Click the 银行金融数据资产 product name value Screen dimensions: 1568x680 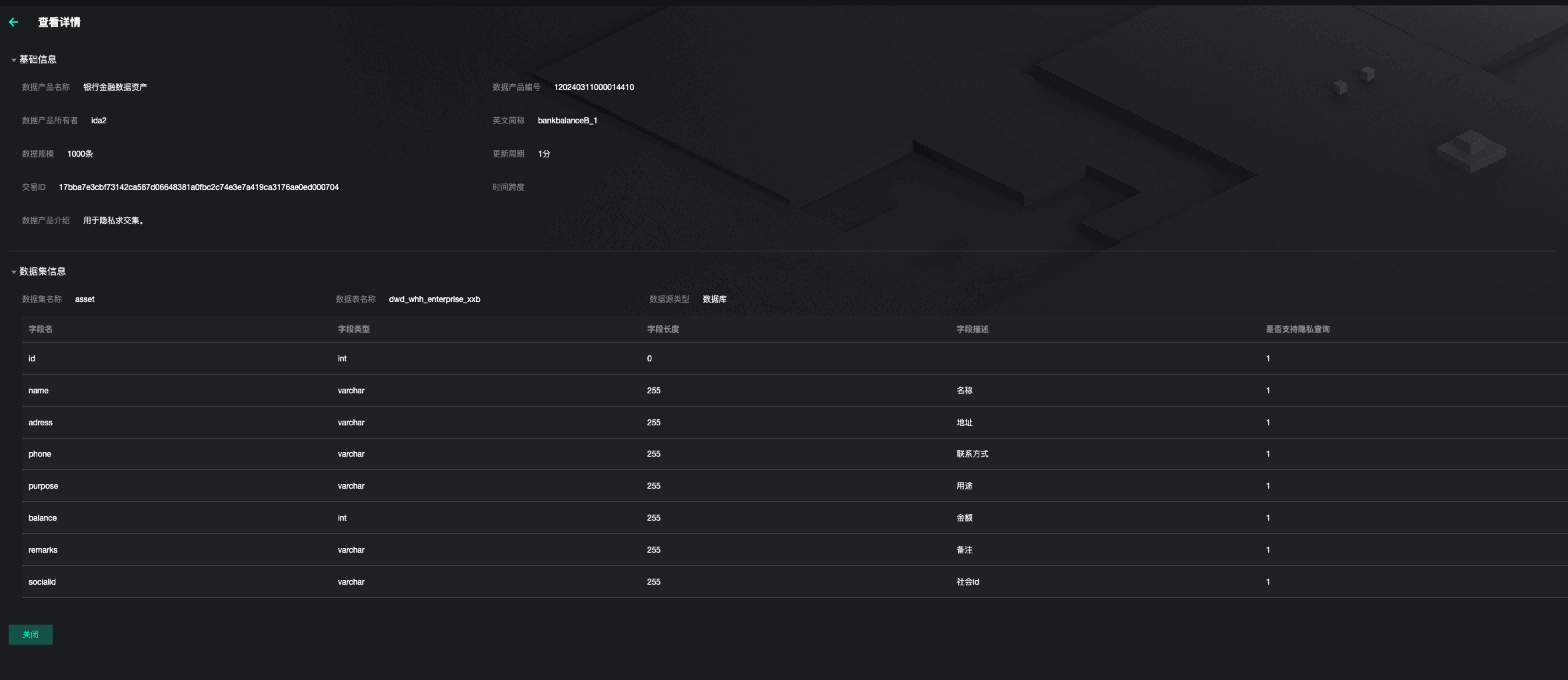click(115, 87)
